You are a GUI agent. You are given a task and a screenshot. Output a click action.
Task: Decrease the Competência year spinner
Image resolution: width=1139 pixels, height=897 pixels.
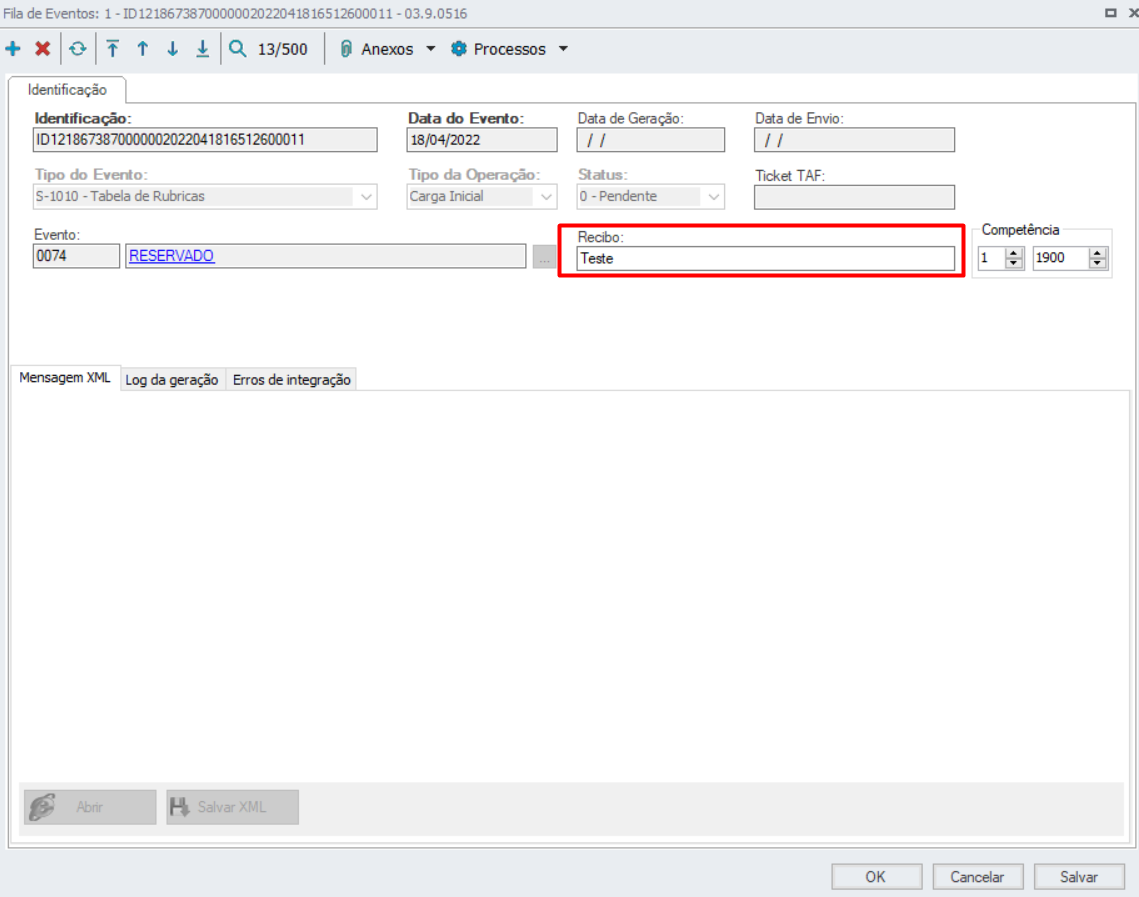[1098, 263]
